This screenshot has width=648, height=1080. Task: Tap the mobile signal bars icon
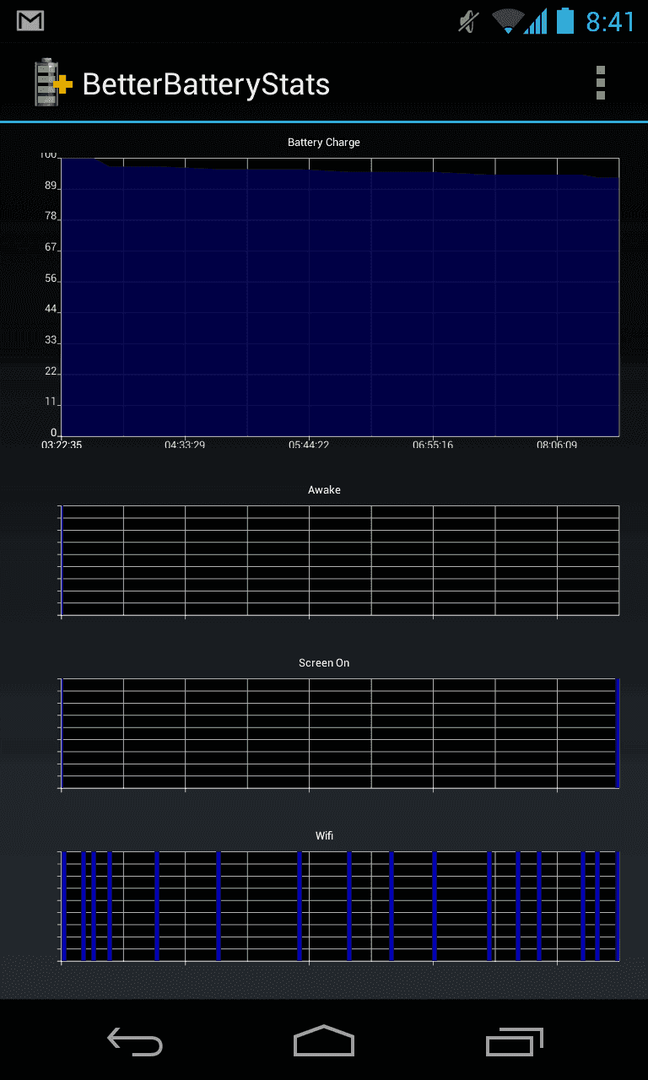pyautogui.click(x=536, y=21)
